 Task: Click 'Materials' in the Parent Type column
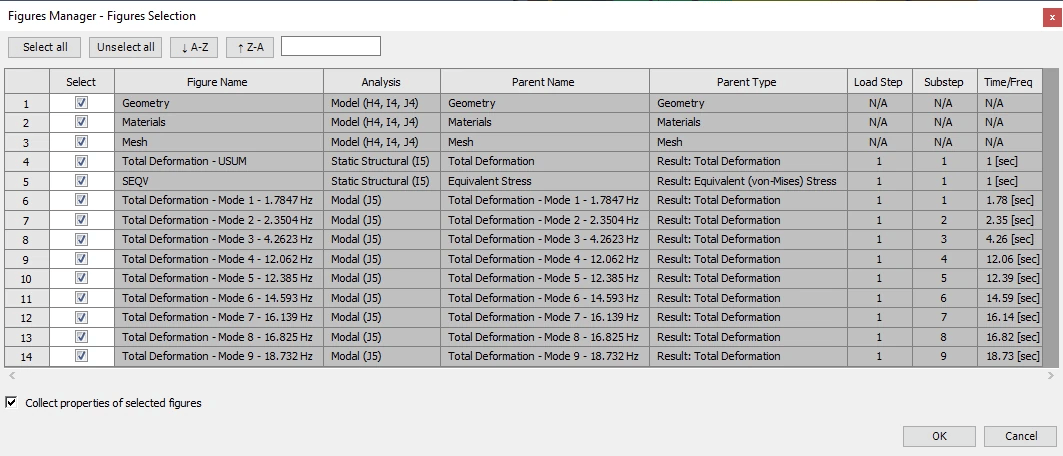(748, 122)
